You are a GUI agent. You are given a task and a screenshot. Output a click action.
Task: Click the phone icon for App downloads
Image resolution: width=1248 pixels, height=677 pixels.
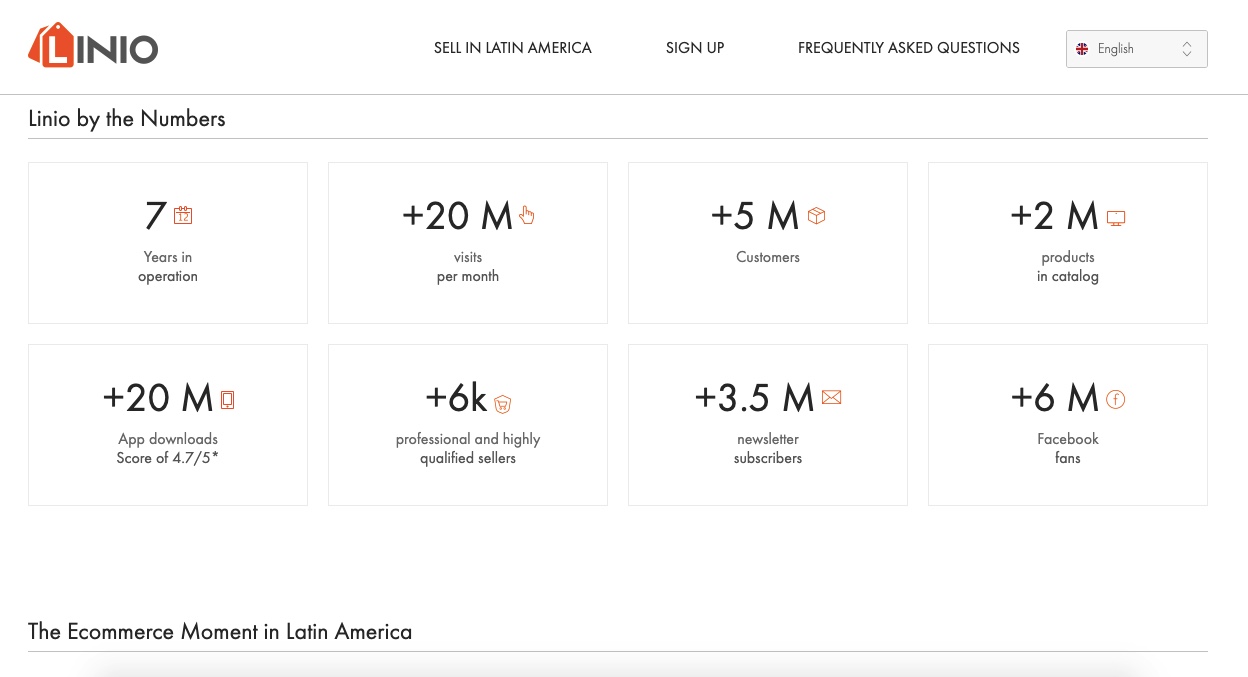pyautogui.click(x=227, y=400)
